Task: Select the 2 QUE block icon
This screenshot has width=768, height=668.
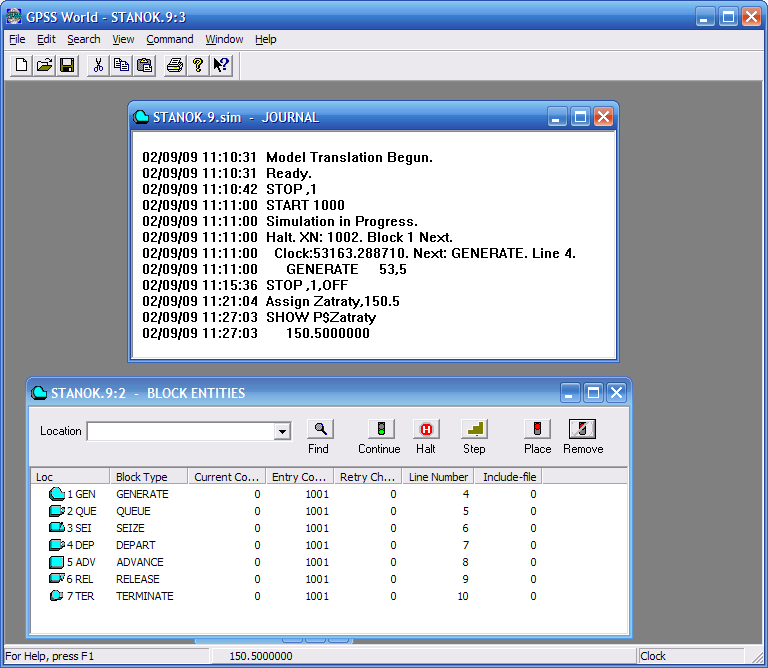Action: 57,511
